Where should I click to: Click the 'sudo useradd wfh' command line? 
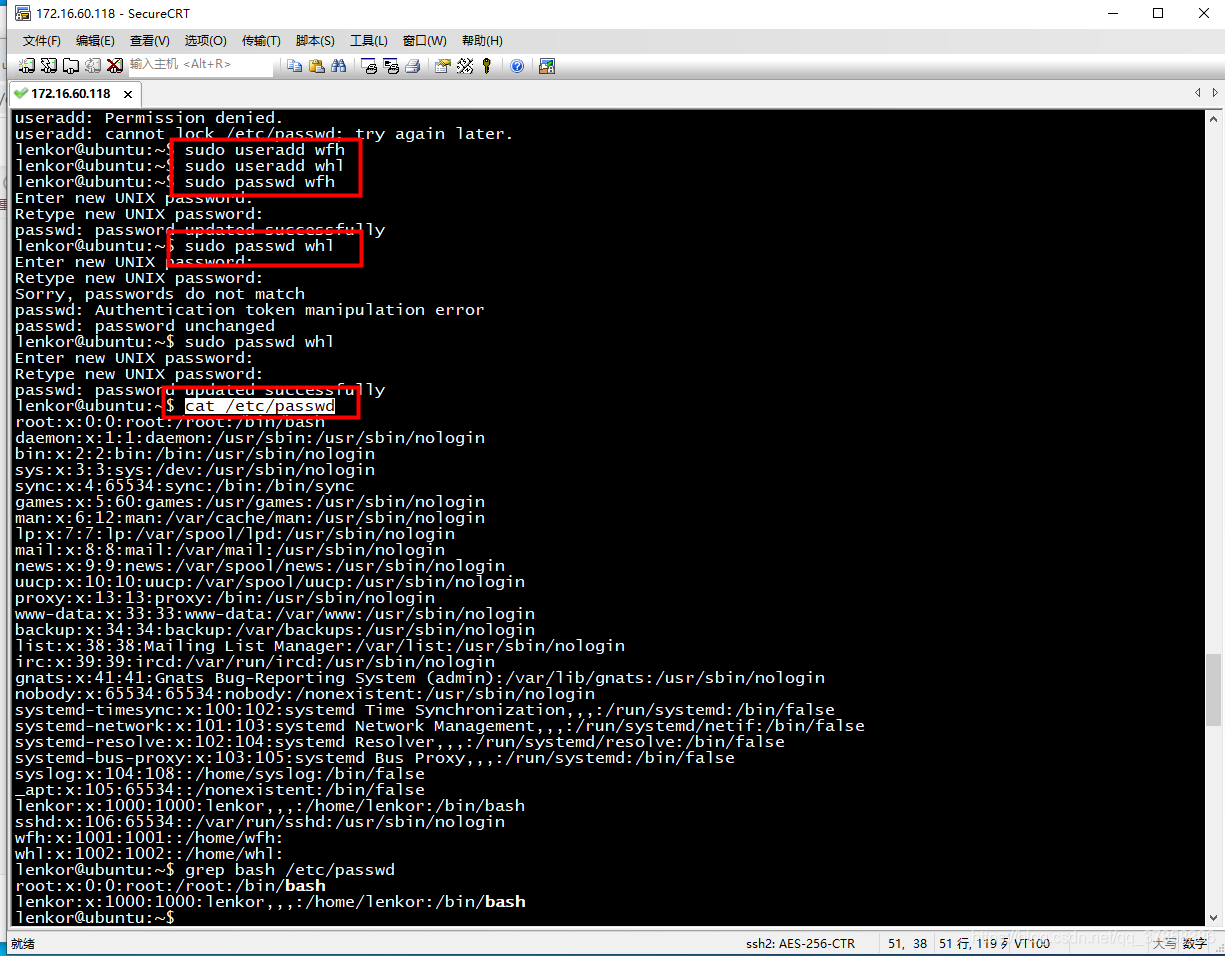[265, 150]
